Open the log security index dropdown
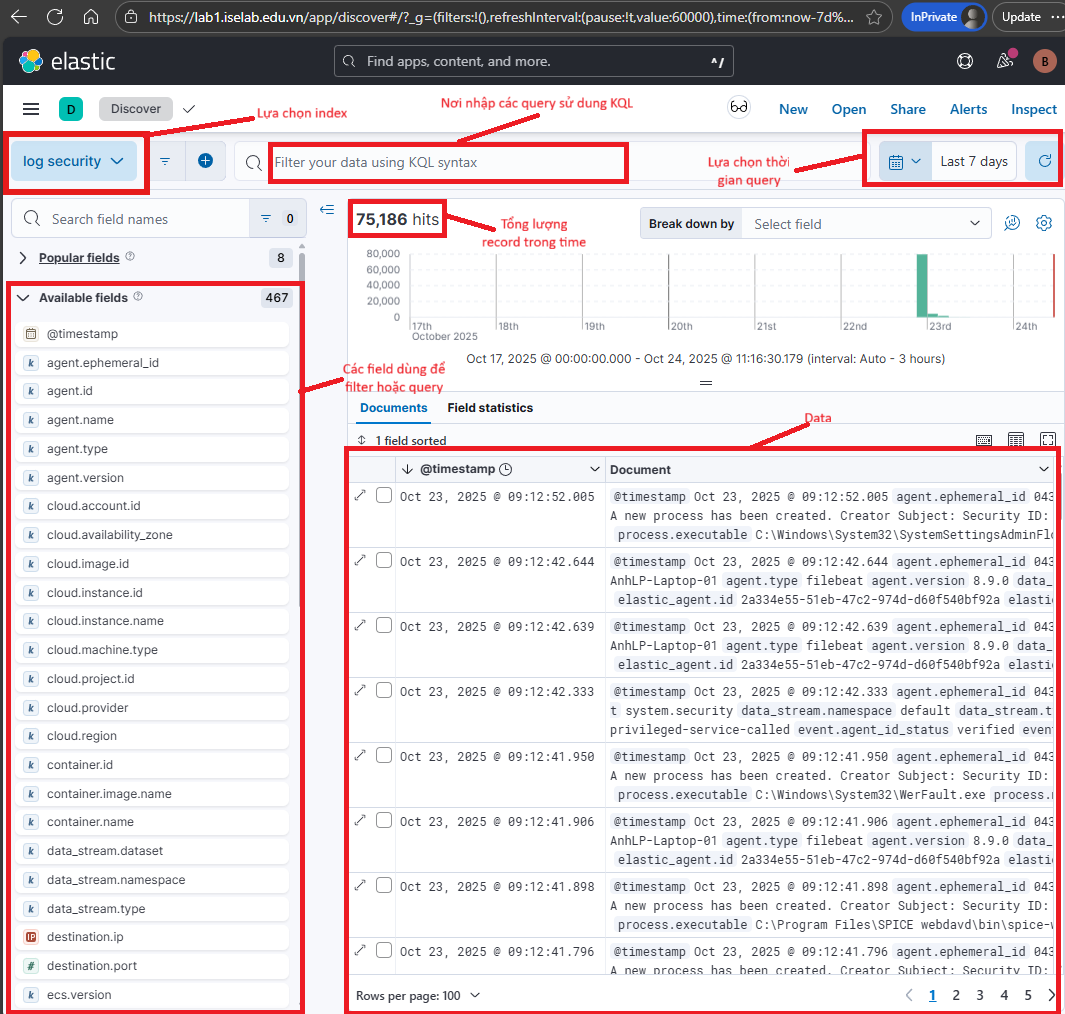Viewport: 1065px width, 1014px height. tap(75, 161)
